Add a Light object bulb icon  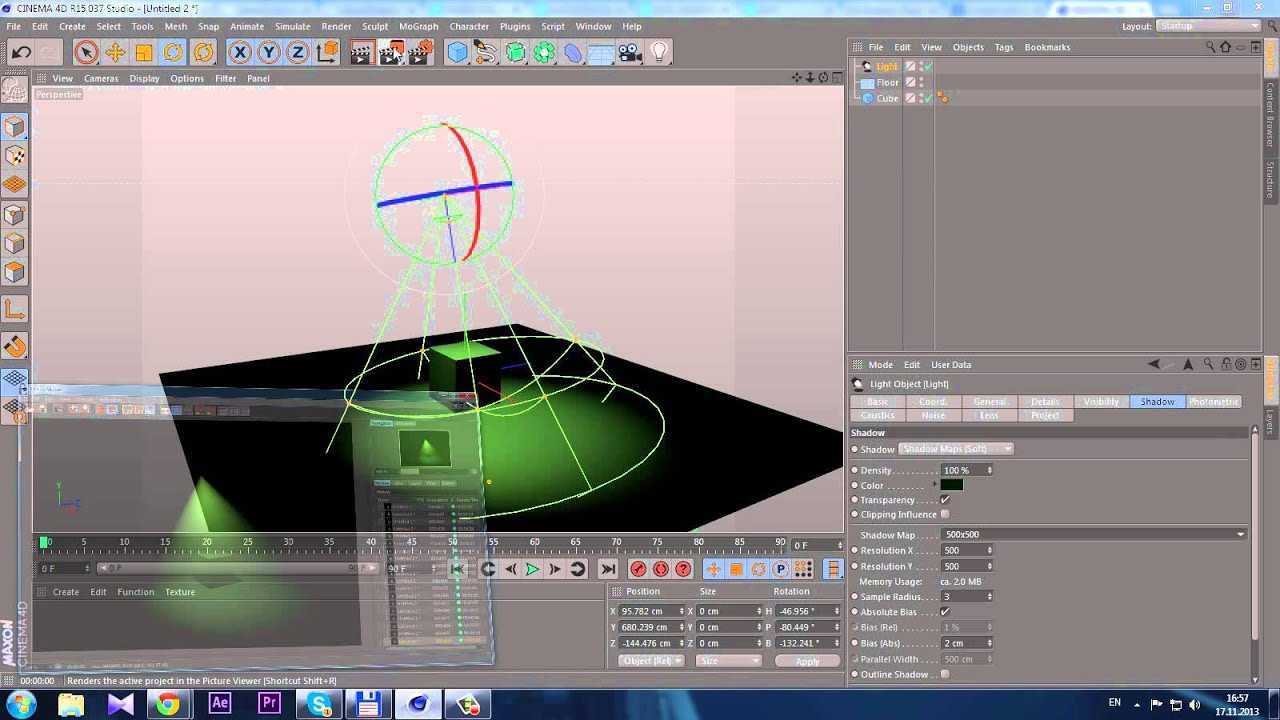click(x=660, y=52)
